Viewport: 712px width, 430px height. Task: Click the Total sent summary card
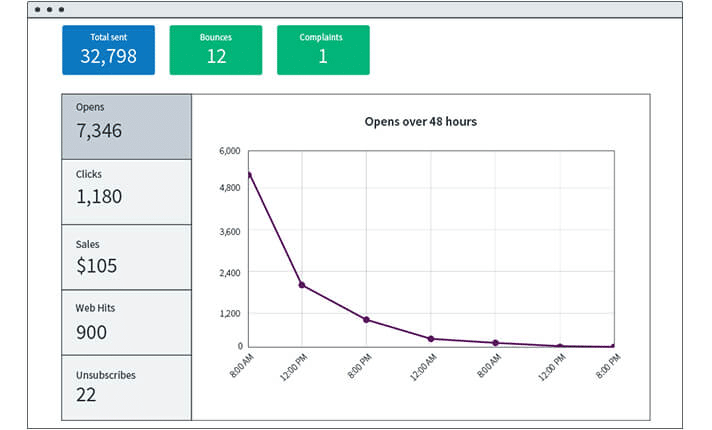tap(108, 50)
